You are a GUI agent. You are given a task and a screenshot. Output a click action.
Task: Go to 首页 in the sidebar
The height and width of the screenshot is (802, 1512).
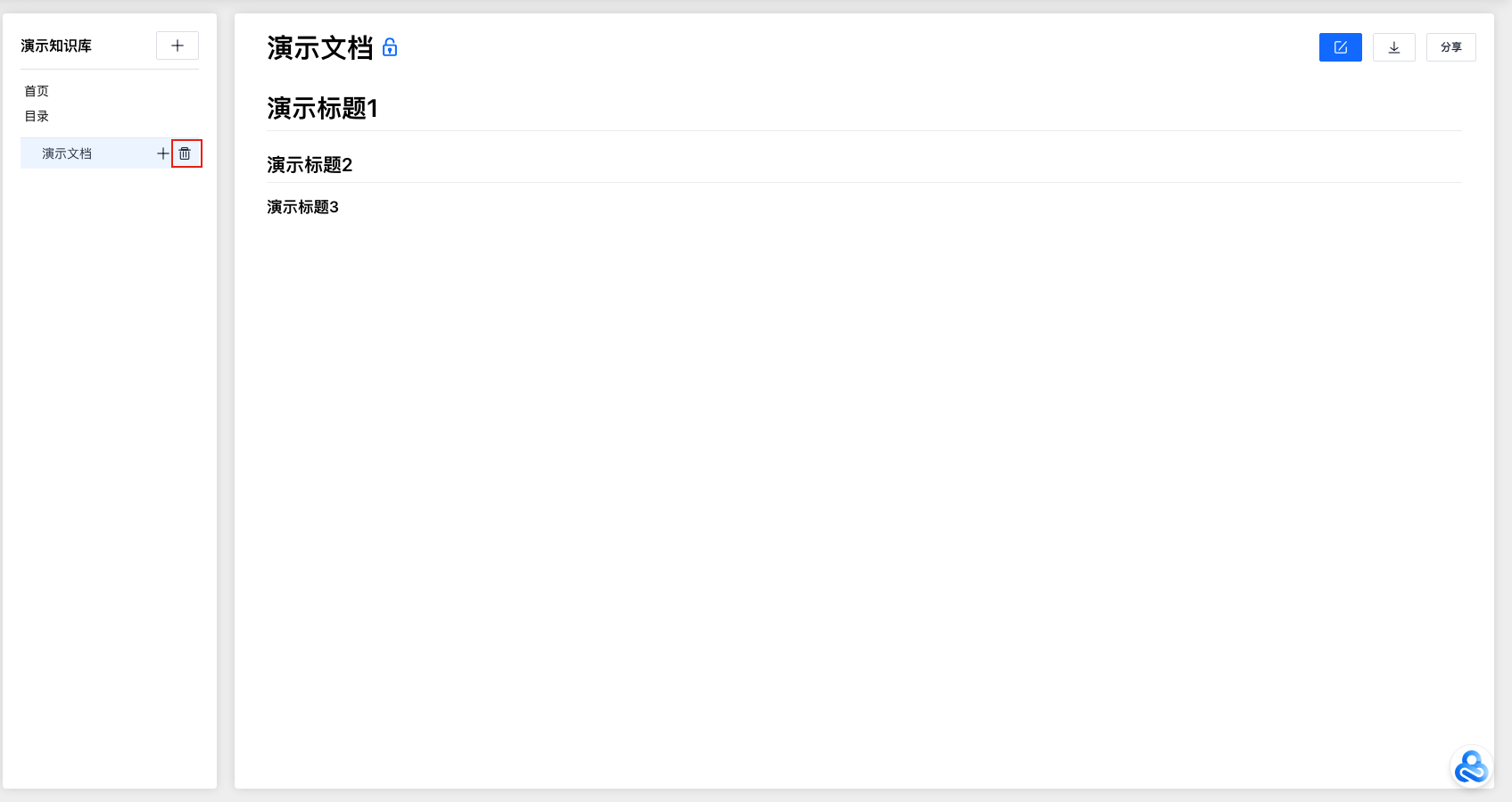(37, 91)
